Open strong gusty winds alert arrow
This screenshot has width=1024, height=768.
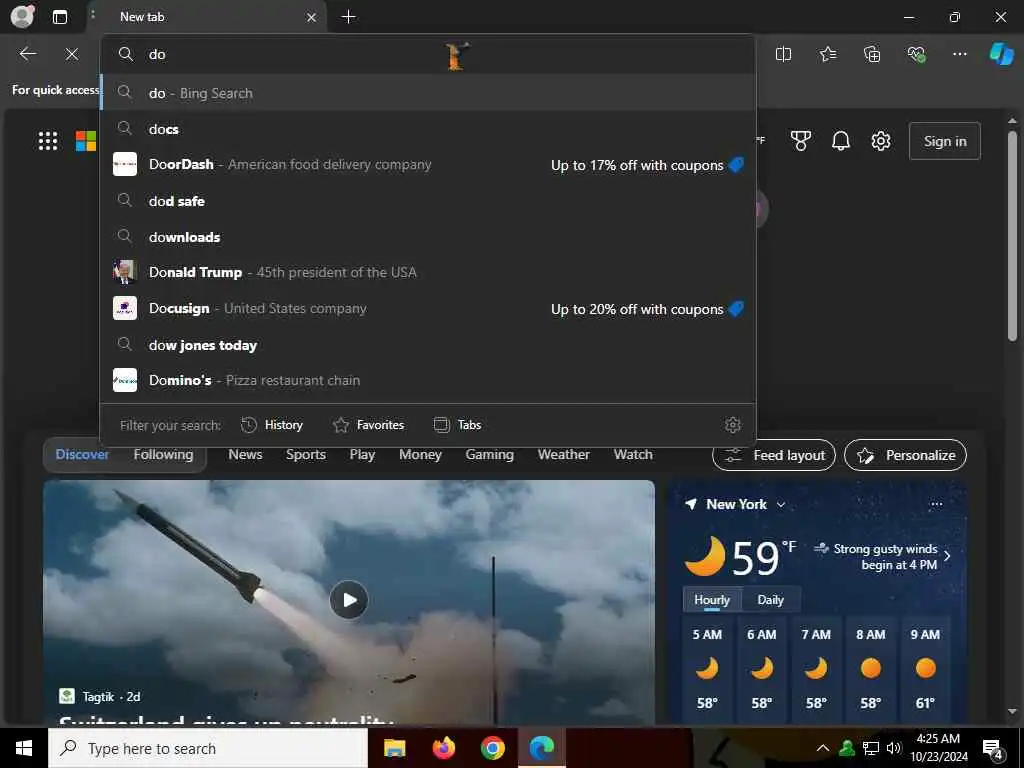coord(947,556)
